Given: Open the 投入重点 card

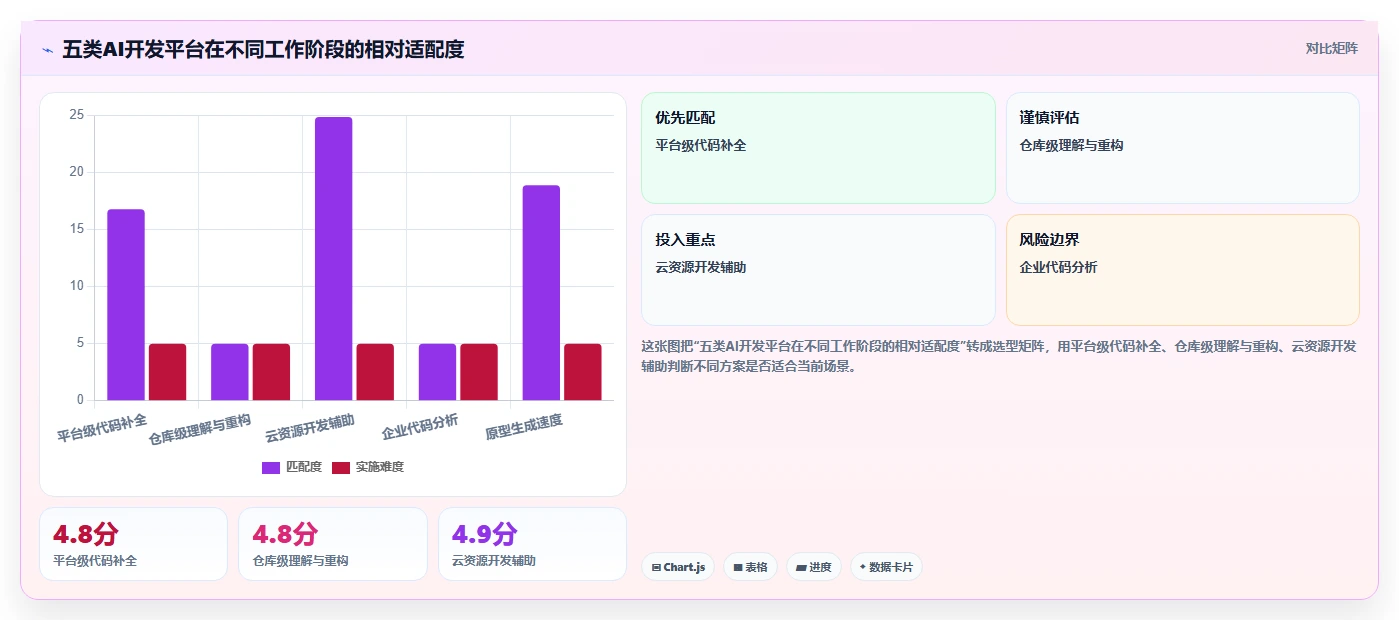Looking at the screenshot, I should coord(818,270).
